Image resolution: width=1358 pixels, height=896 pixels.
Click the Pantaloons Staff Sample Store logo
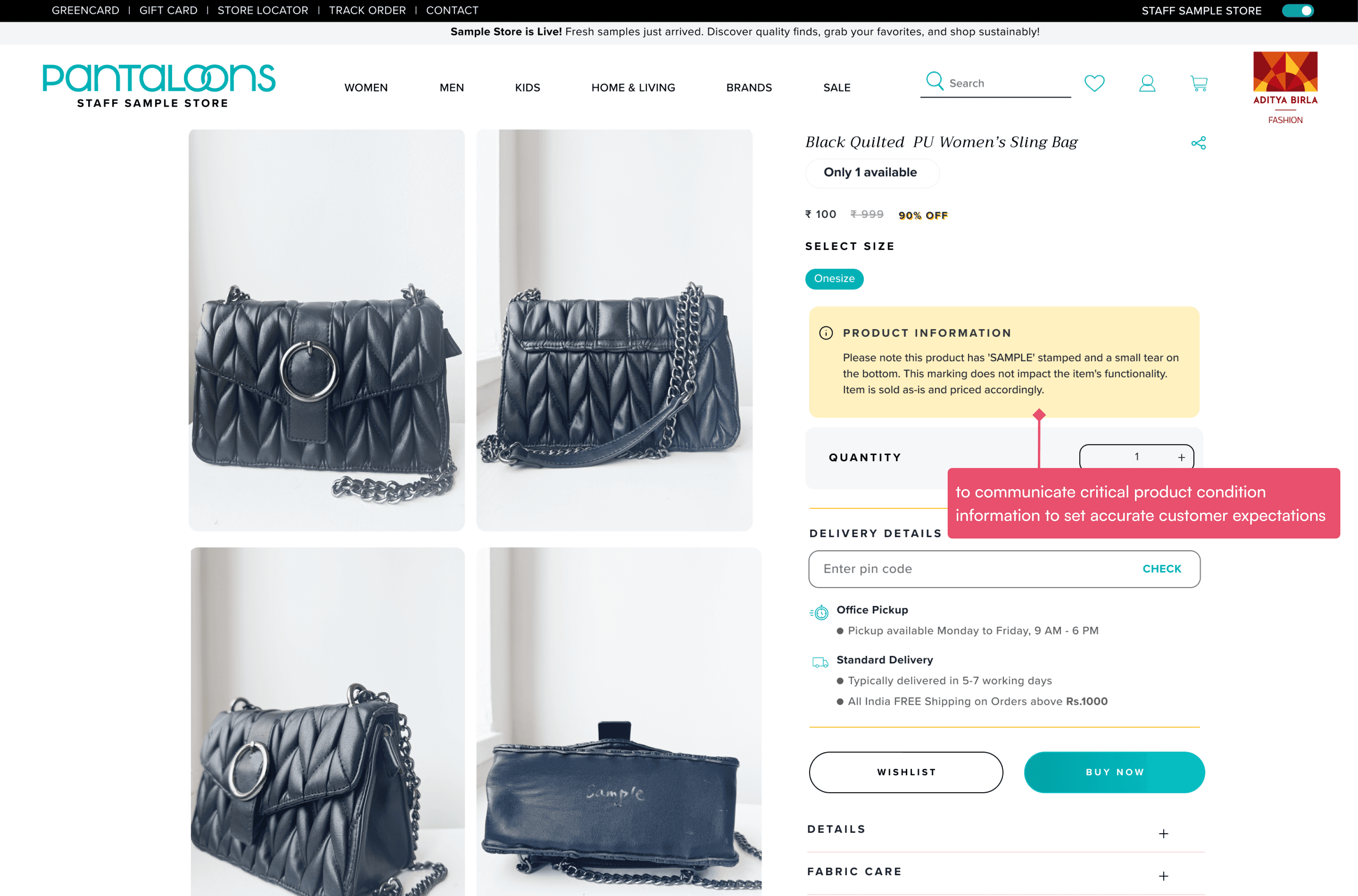coord(159,86)
